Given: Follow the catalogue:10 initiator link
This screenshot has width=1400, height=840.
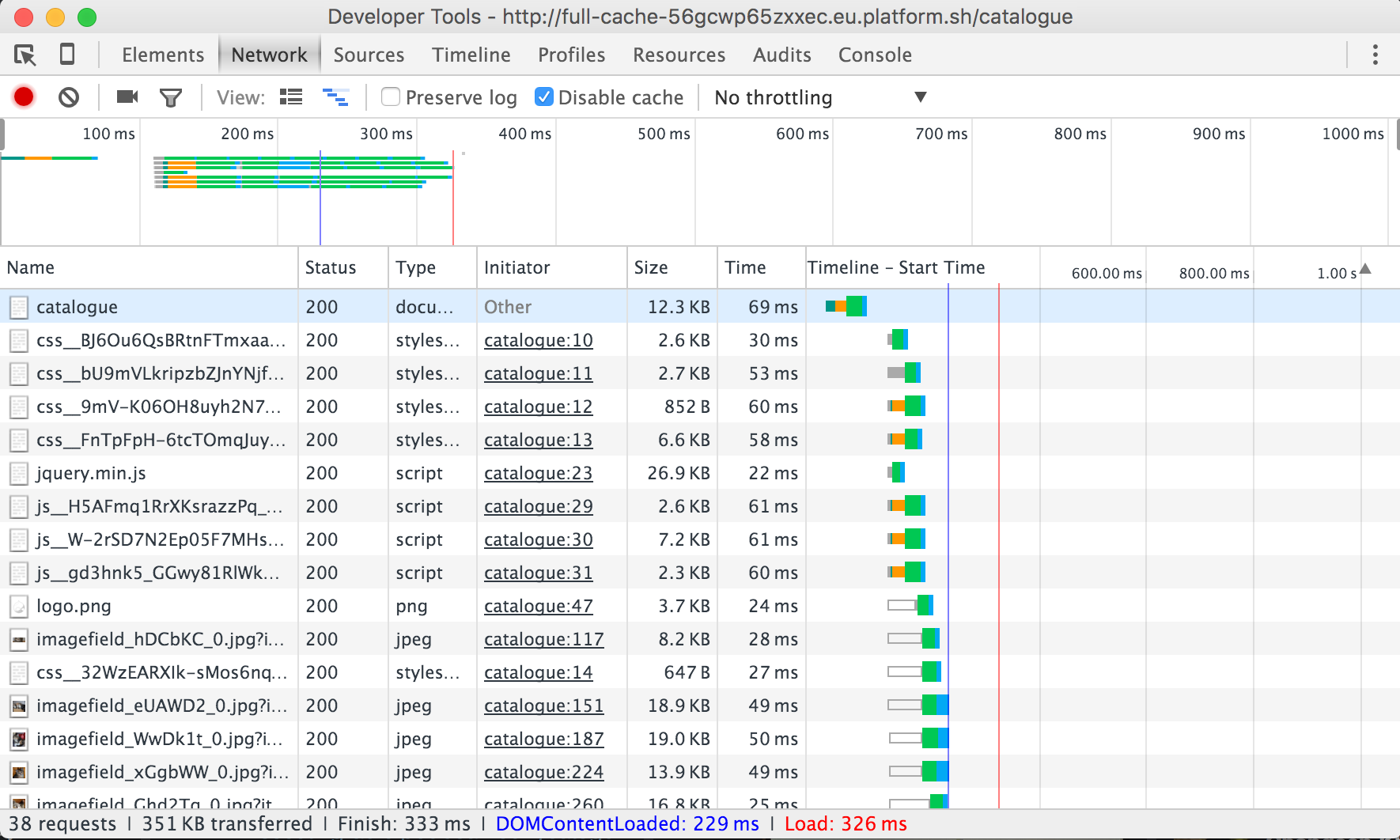Looking at the screenshot, I should point(538,340).
